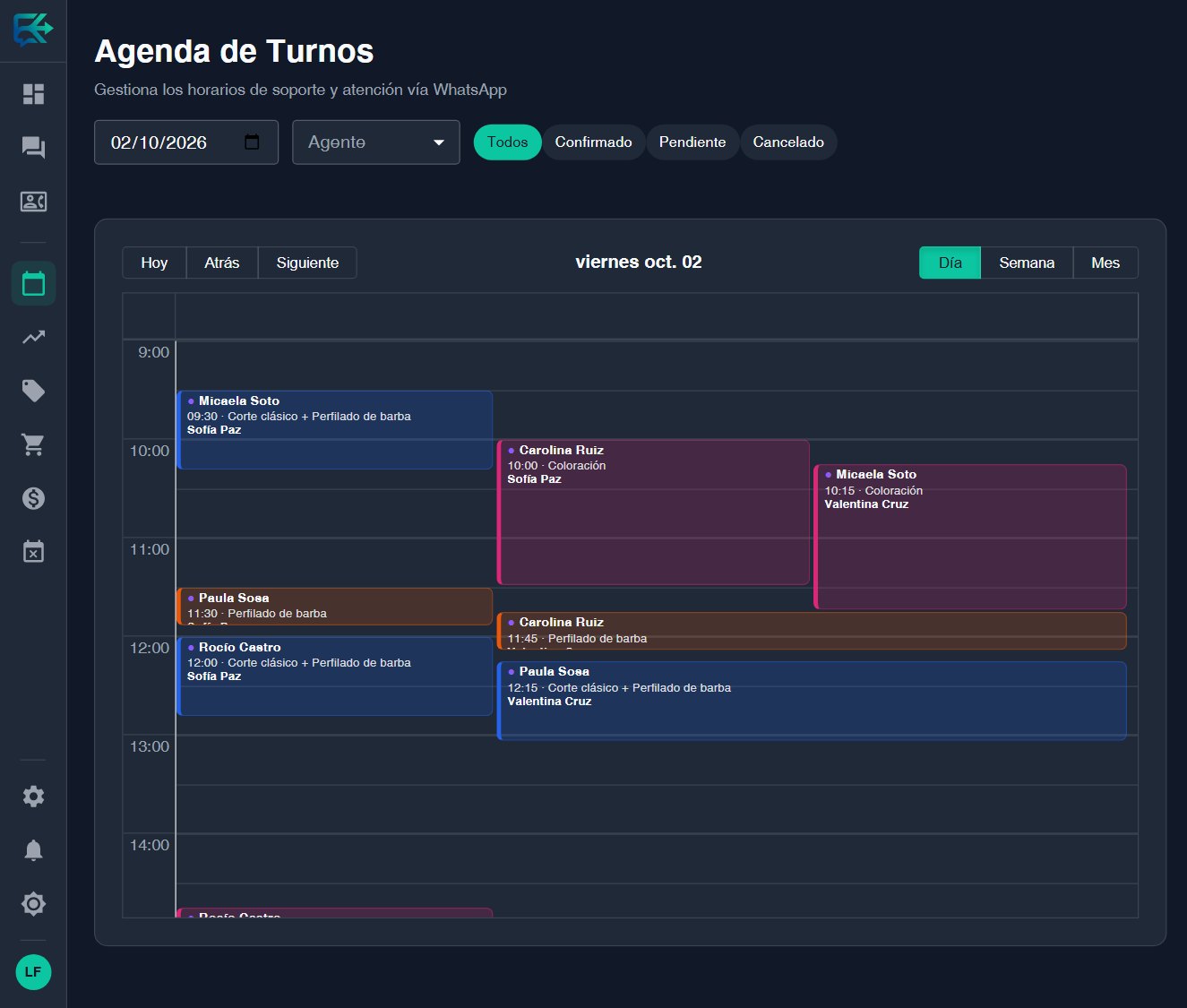This screenshot has height=1008, width=1187.
Task: Click the 14:00 time label
Action: click(150, 845)
